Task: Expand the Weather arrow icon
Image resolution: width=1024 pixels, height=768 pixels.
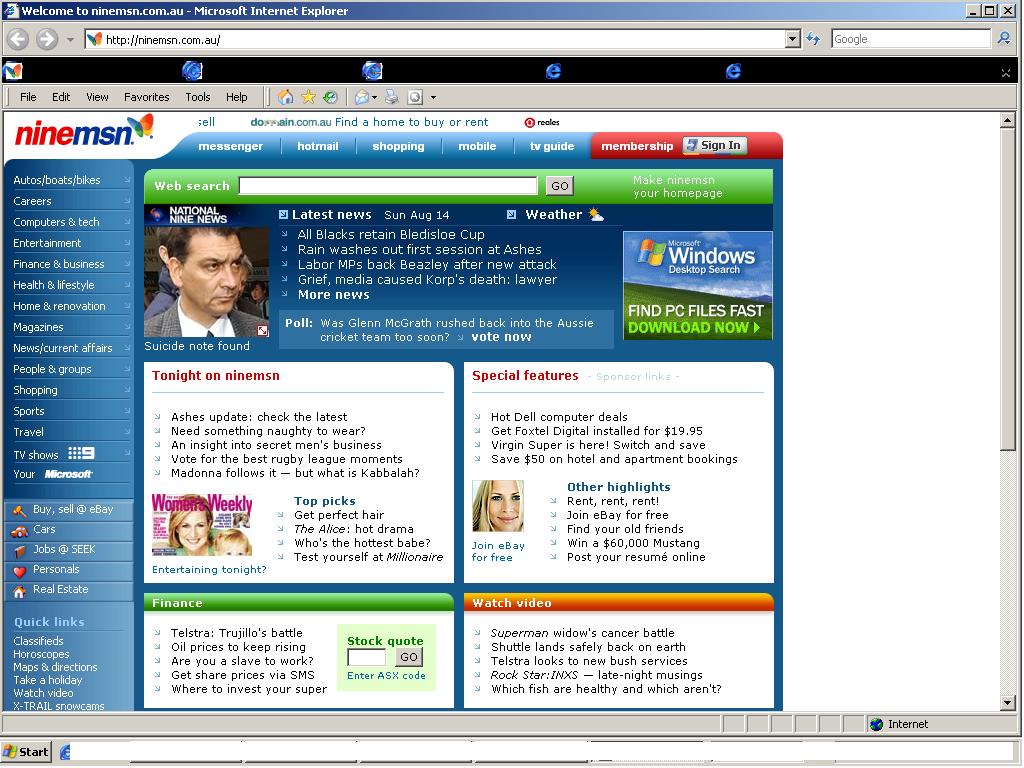Action: click(x=511, y=214)
